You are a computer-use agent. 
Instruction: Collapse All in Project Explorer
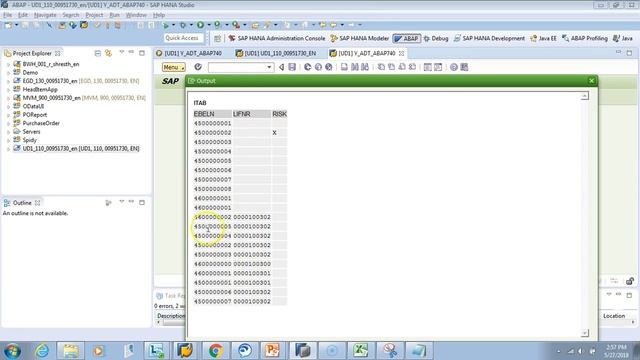coord(98,53)
